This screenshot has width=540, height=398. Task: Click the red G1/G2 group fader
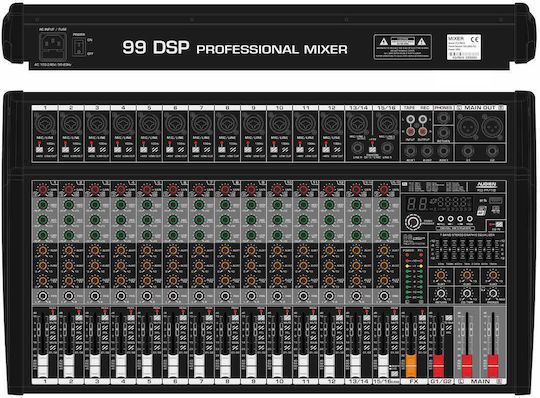pos(438,366)
